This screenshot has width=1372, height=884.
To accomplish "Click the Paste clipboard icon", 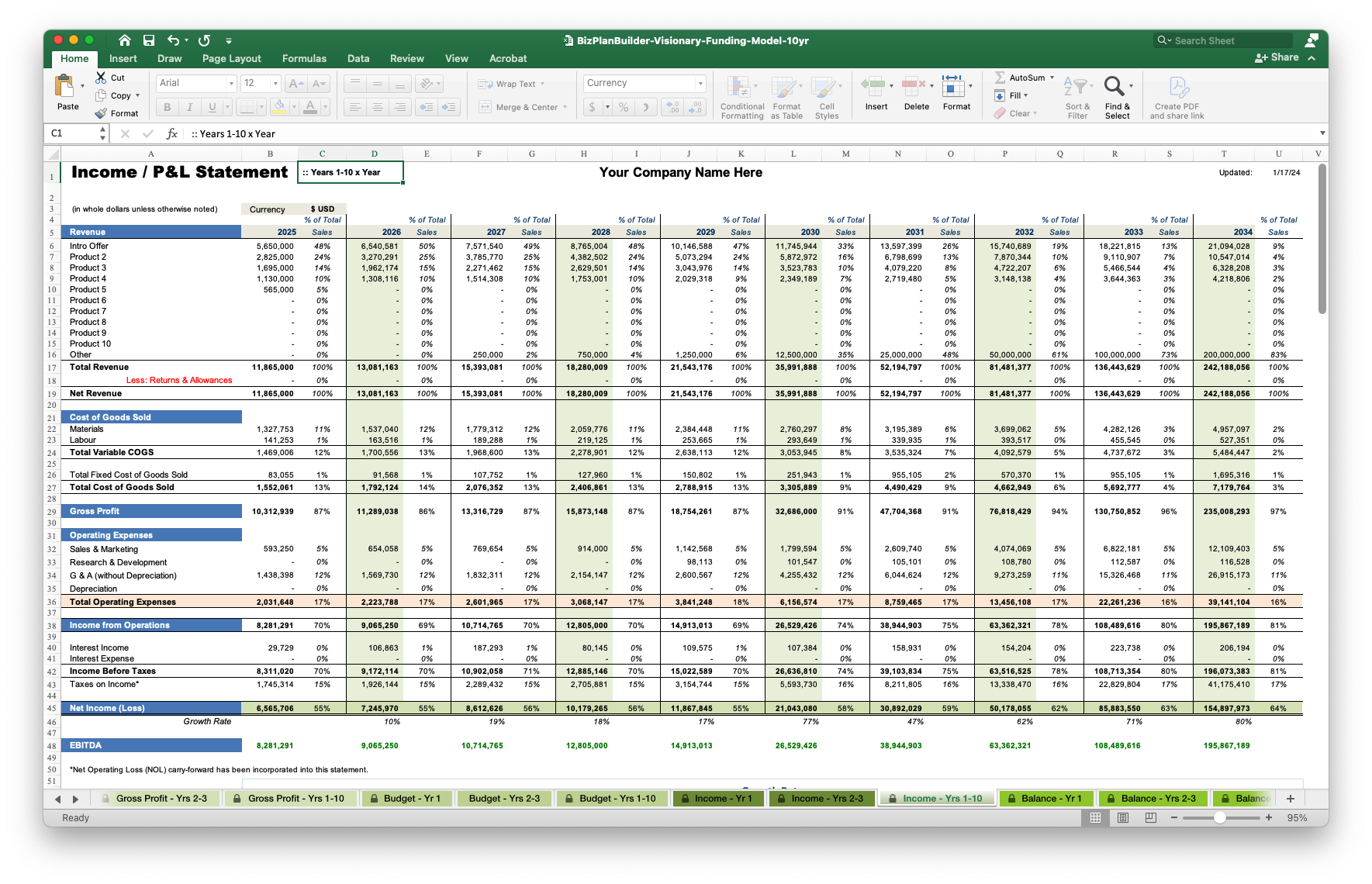I will [x=65, y=87].
